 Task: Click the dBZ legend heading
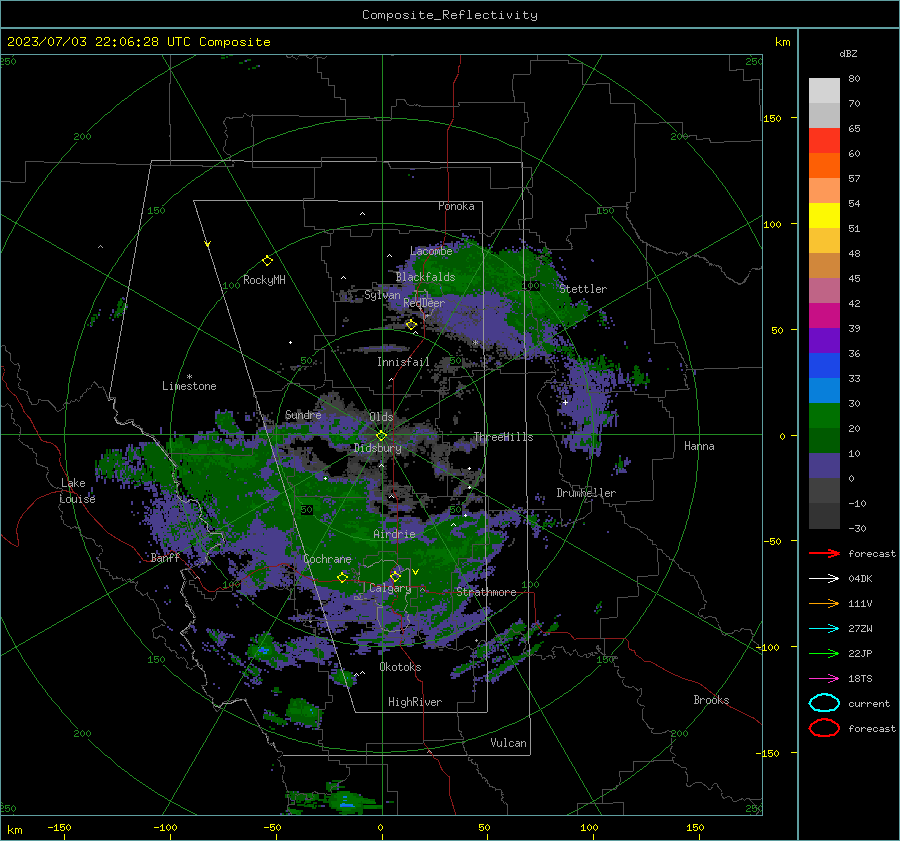click(848, 53)
